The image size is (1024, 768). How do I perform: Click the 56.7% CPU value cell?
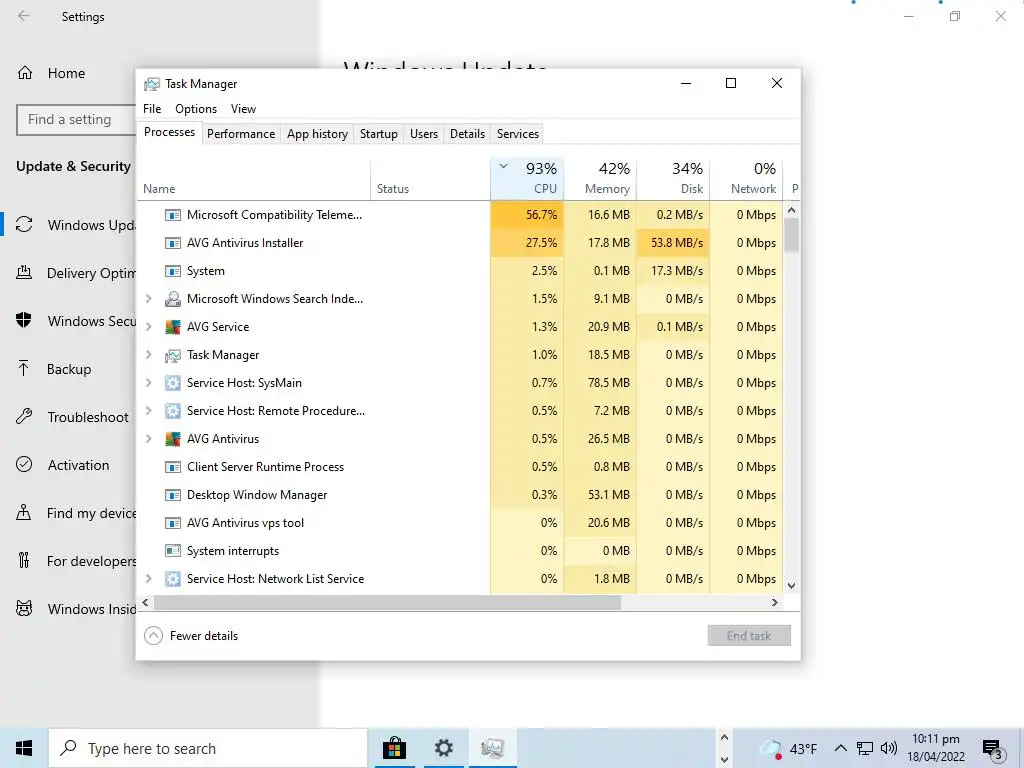coord(527,215)
